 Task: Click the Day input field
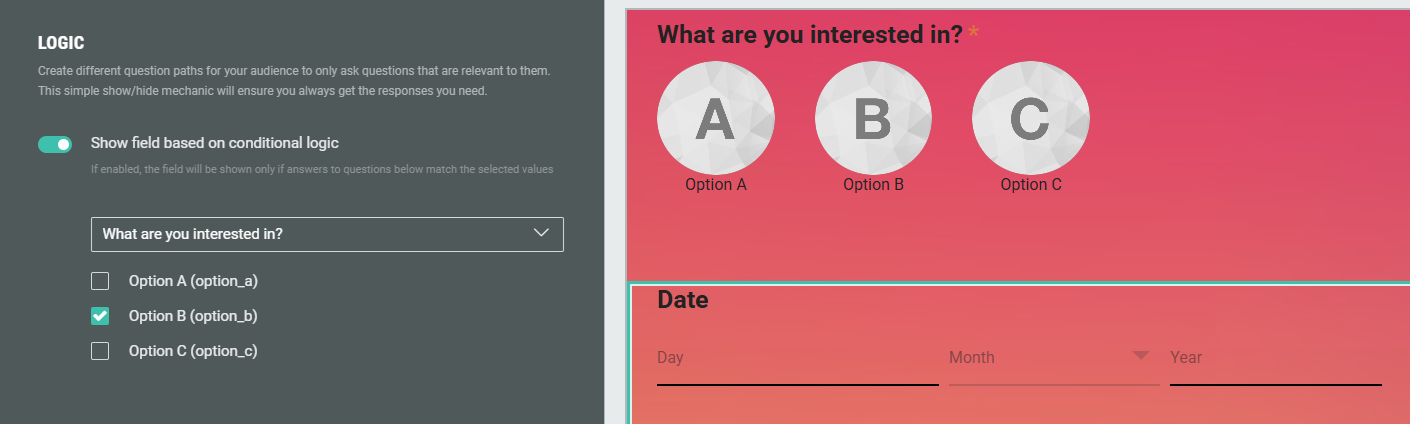click(796, 358)
